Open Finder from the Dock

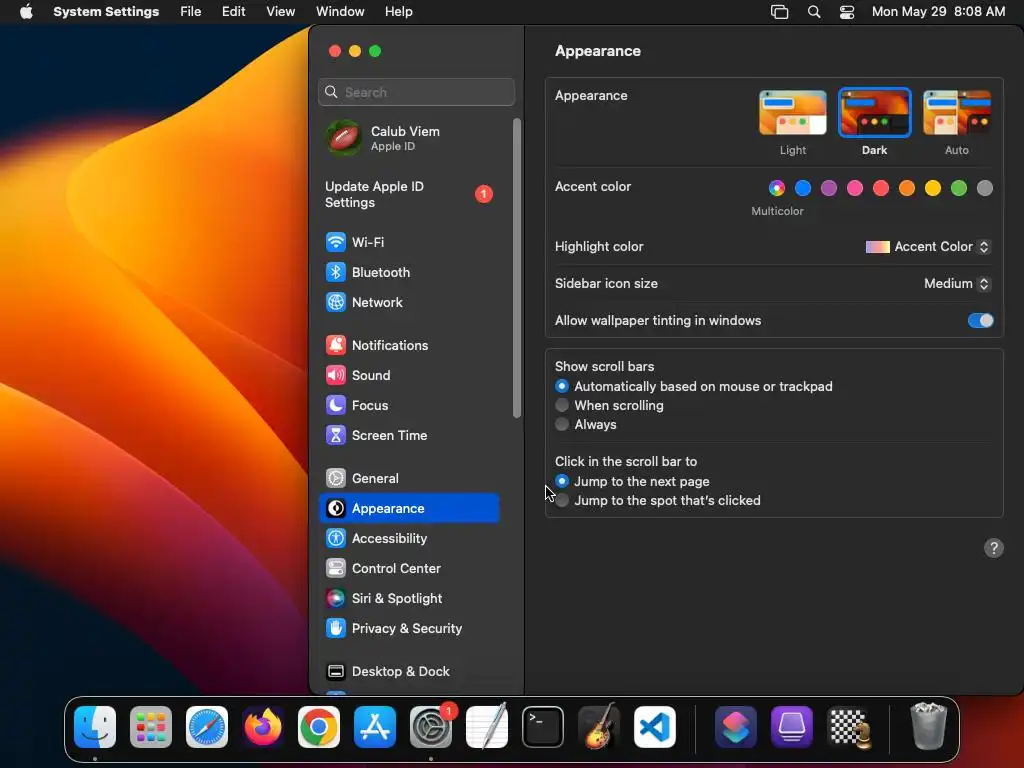point(95,727)
